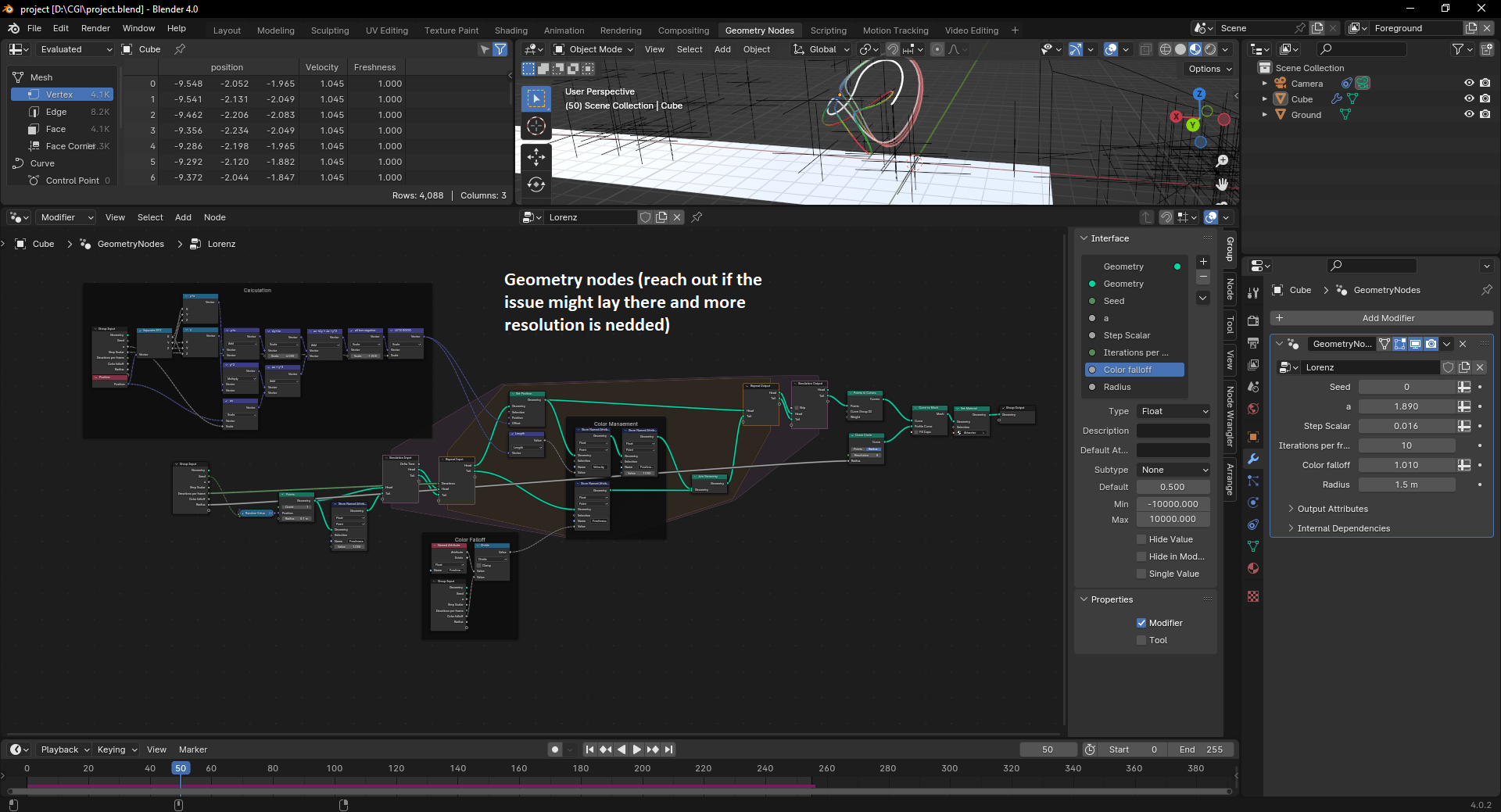1501x812 pixels.
Task: Switch to the Compositing workspace tab
Action: click(x=683, y=30)
